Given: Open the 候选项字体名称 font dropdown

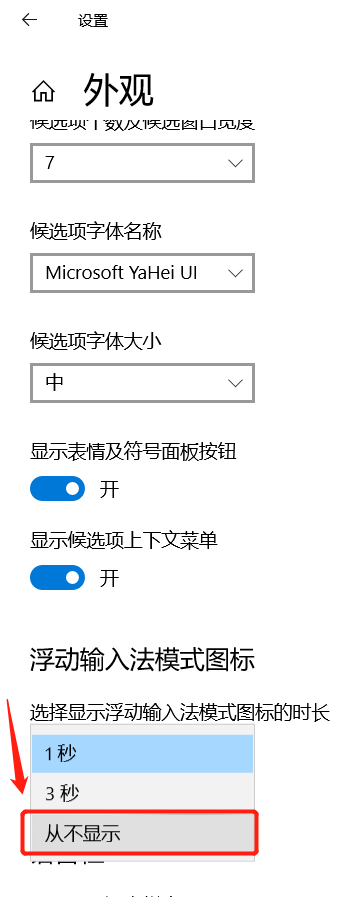Looking at the screenshot, I should (x=142, y=273).
